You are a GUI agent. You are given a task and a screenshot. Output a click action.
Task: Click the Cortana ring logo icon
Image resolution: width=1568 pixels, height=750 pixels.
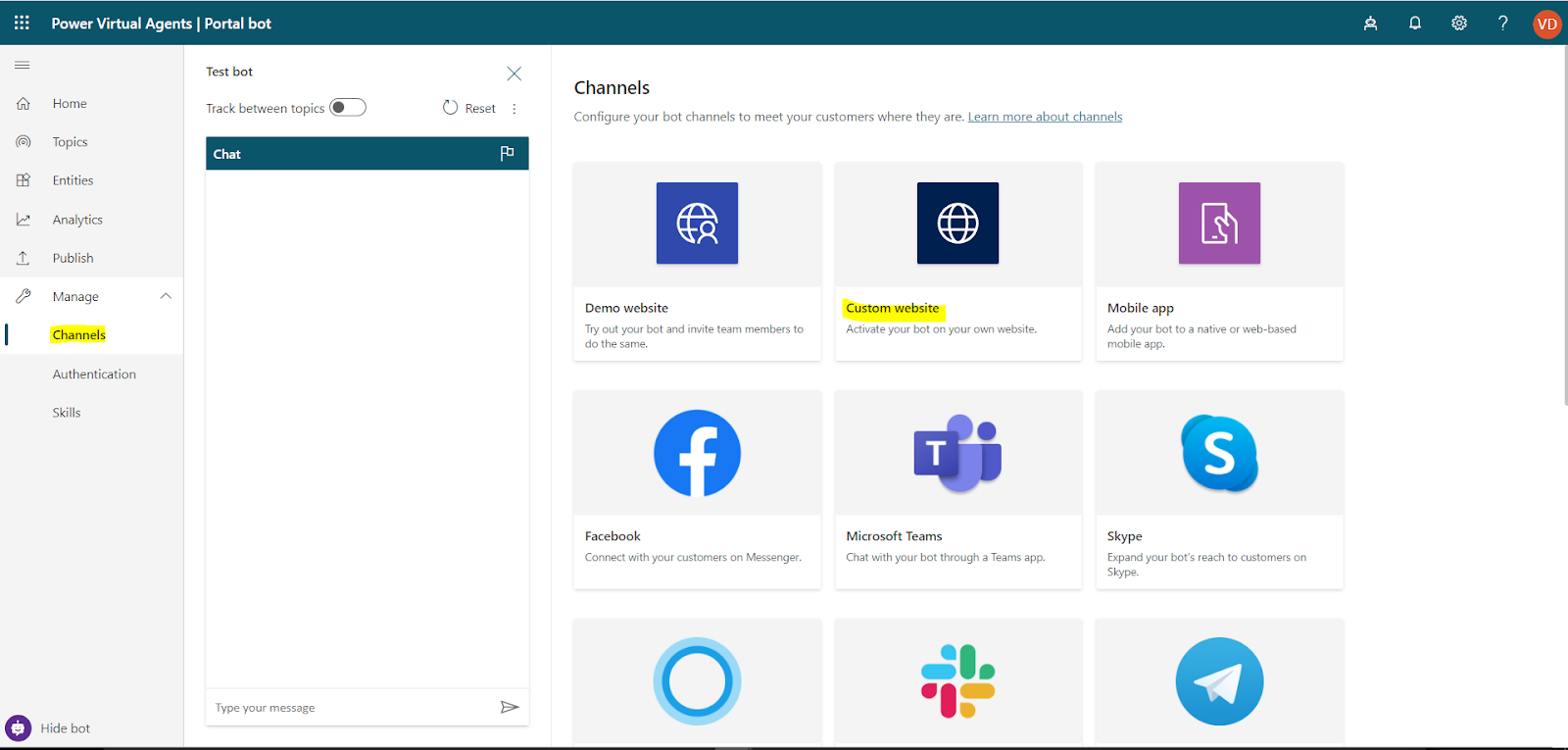click(x=697, y=681)
